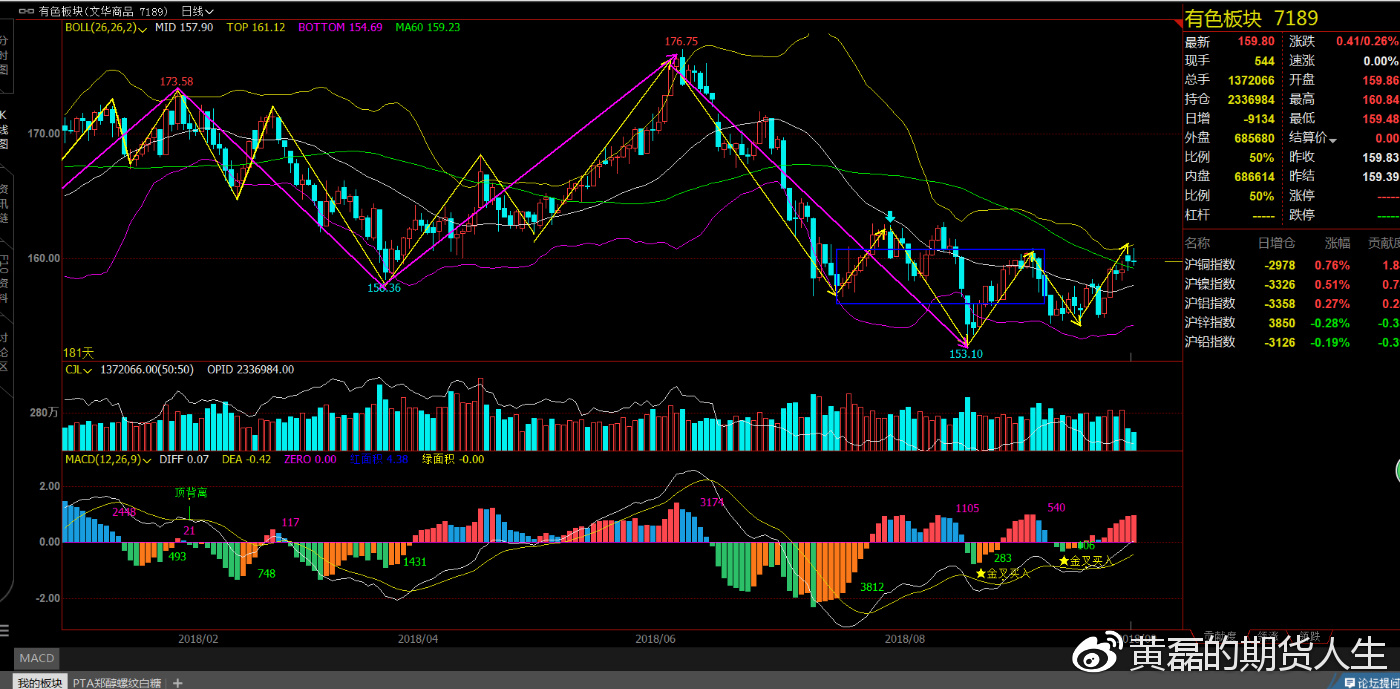The height and width of the screenshot is (689, 1400).
Task: Click the OPID 2336984.00 reading
Action: (x=250, y=369)
